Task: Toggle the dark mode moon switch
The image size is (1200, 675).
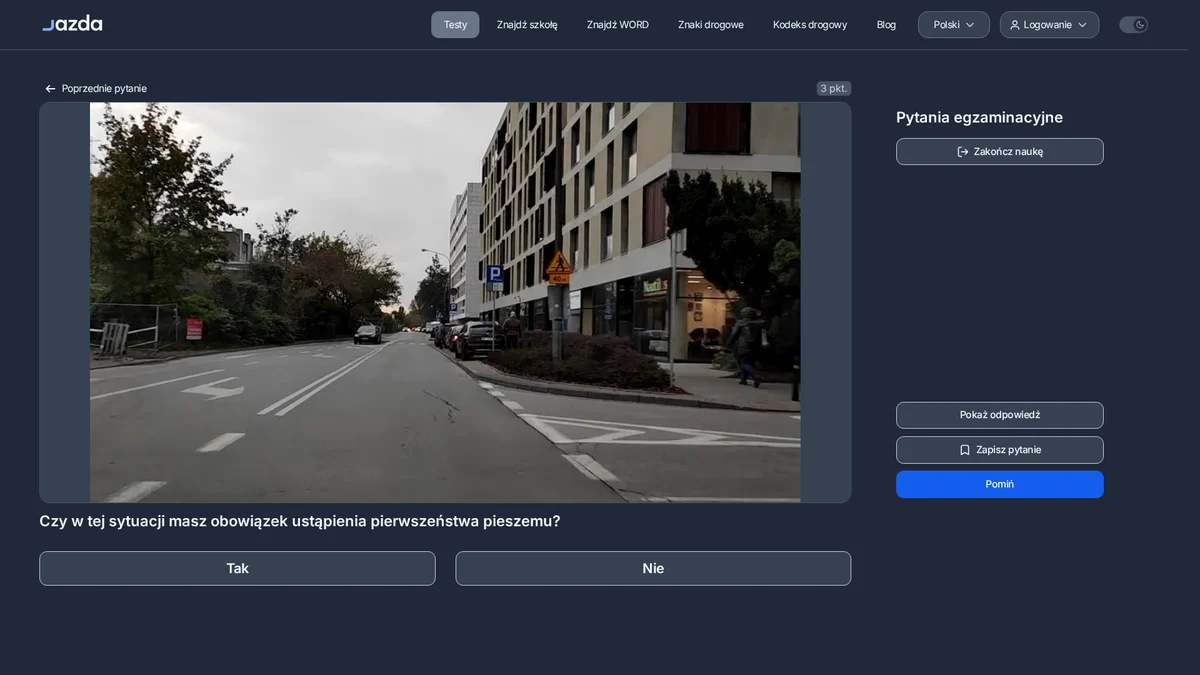Action: [x=1133, y=25]
